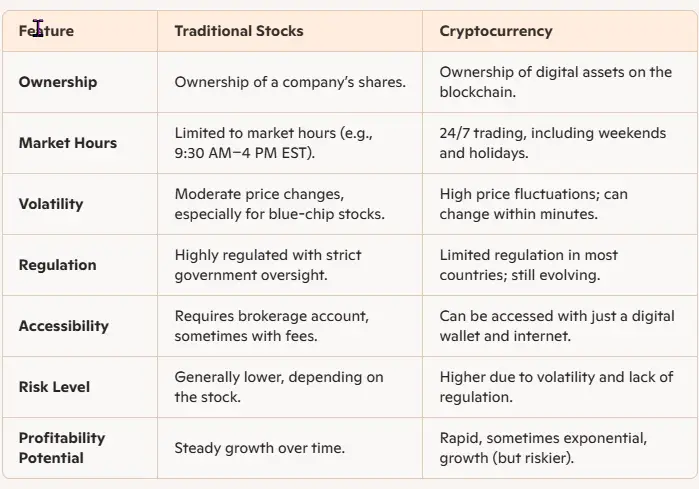Select the Market Hours row label
Image resolution: width=699 pixels, height=489 pixels.
point(67,143)
